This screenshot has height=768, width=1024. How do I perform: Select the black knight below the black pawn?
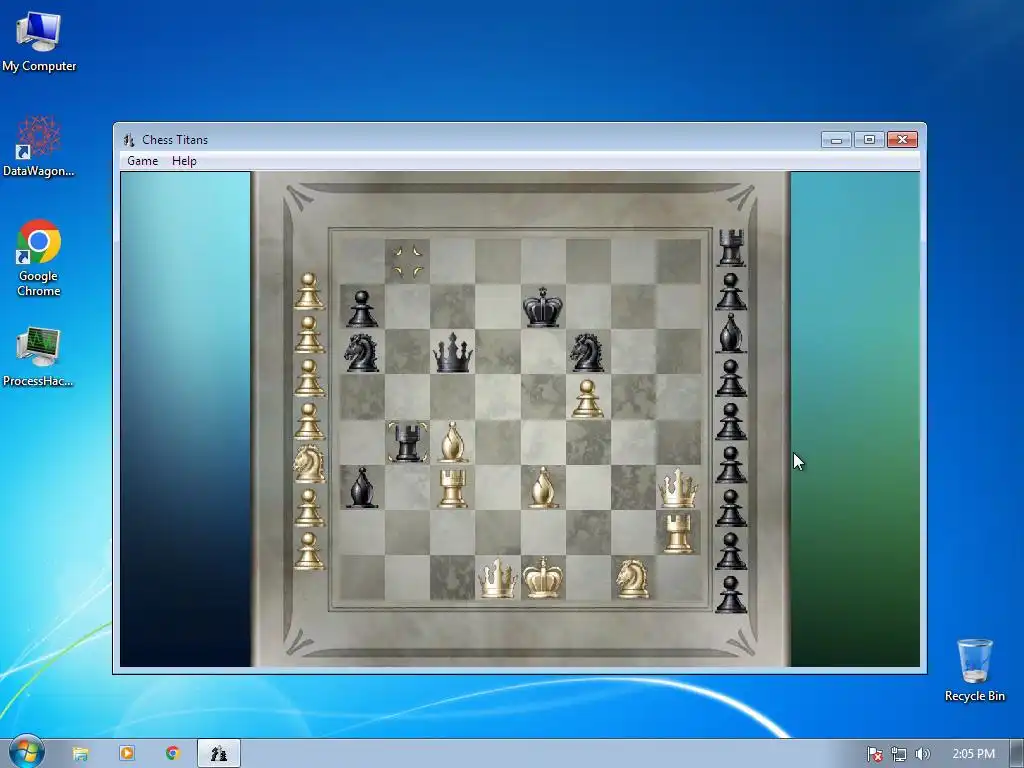point(362,353)
